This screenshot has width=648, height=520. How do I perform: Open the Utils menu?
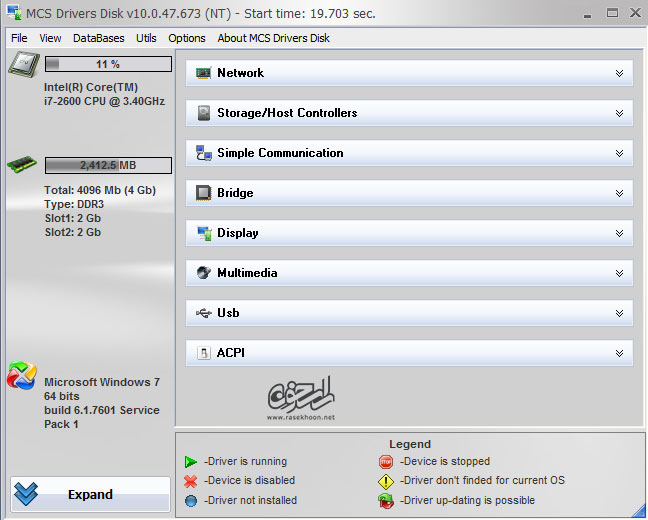(x=146, y=38)
